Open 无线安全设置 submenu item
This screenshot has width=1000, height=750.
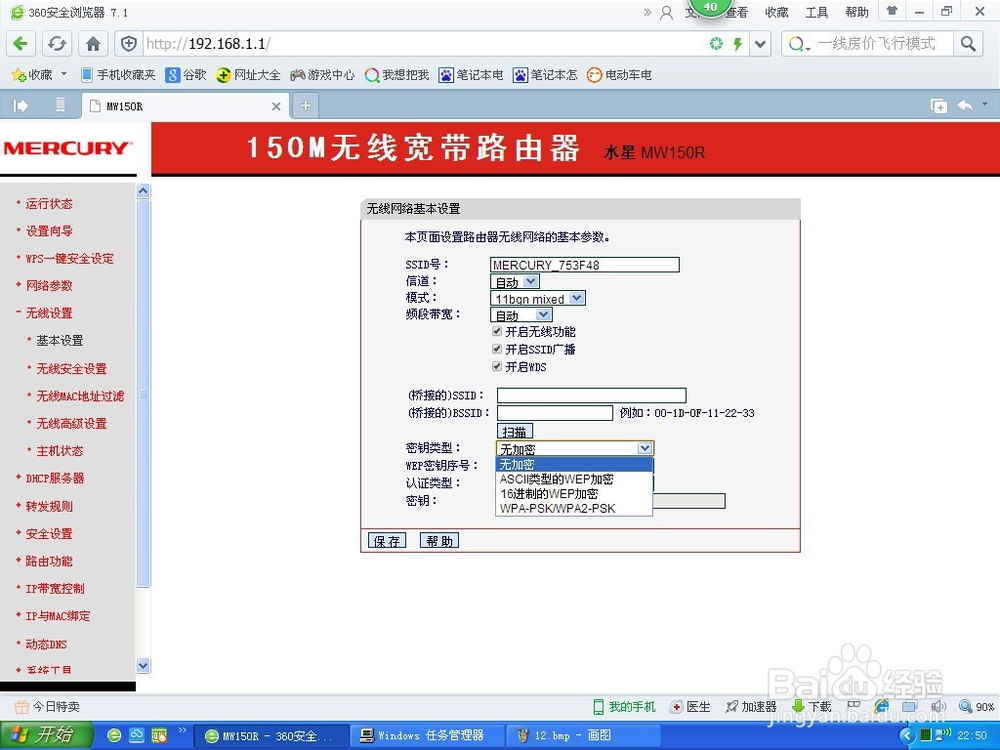pyautogui.click(x=71, y=369)
